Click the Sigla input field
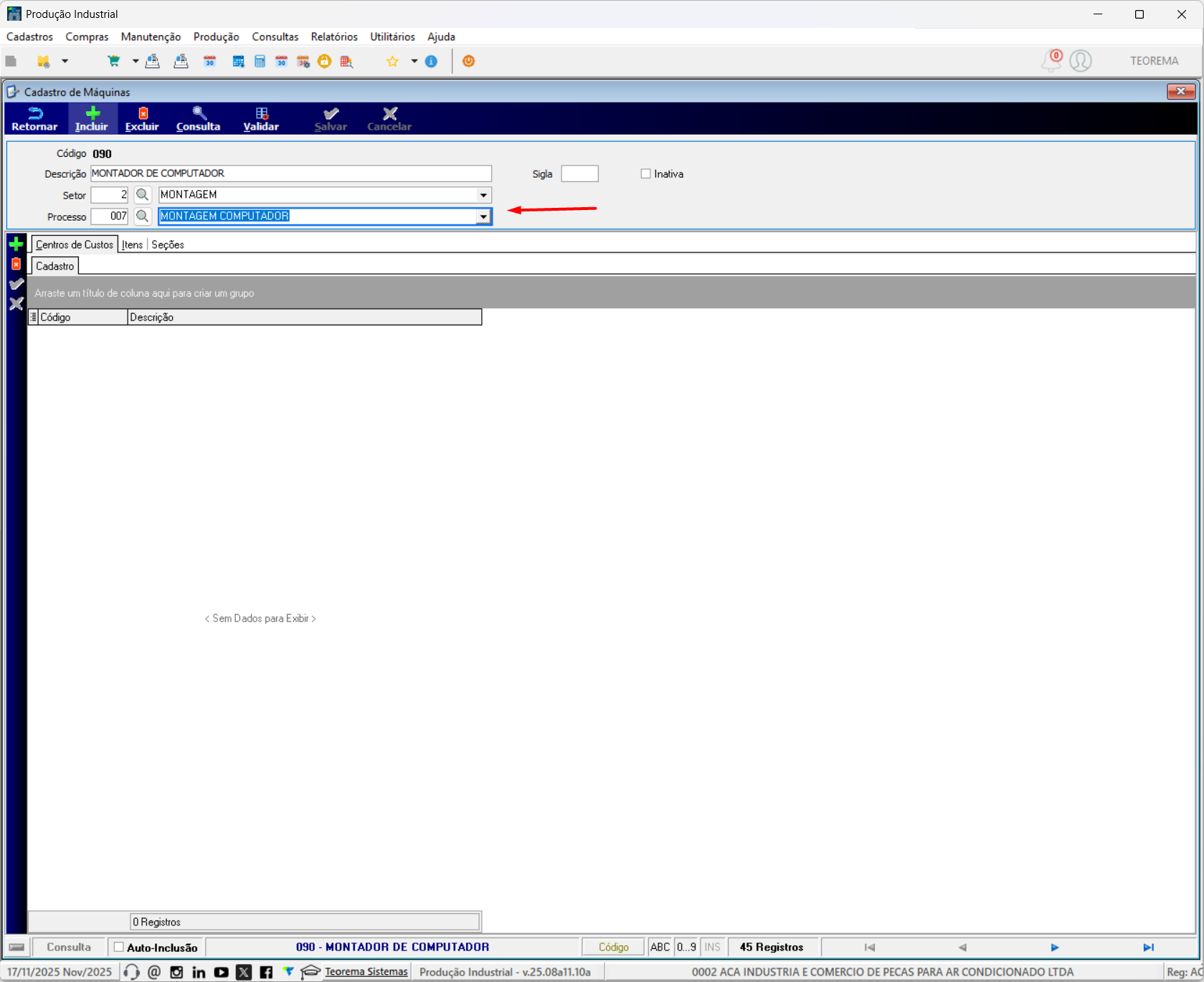Viewport: 1204px width, 982px height. (x=579, y=173)
